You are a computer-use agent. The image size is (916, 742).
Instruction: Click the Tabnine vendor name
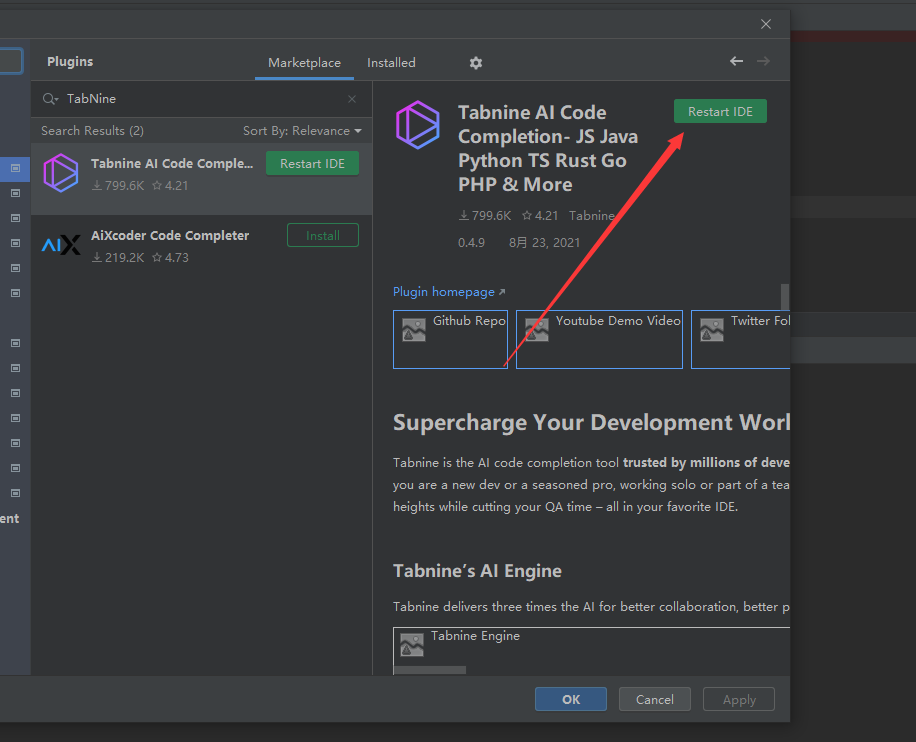point(591,216)
